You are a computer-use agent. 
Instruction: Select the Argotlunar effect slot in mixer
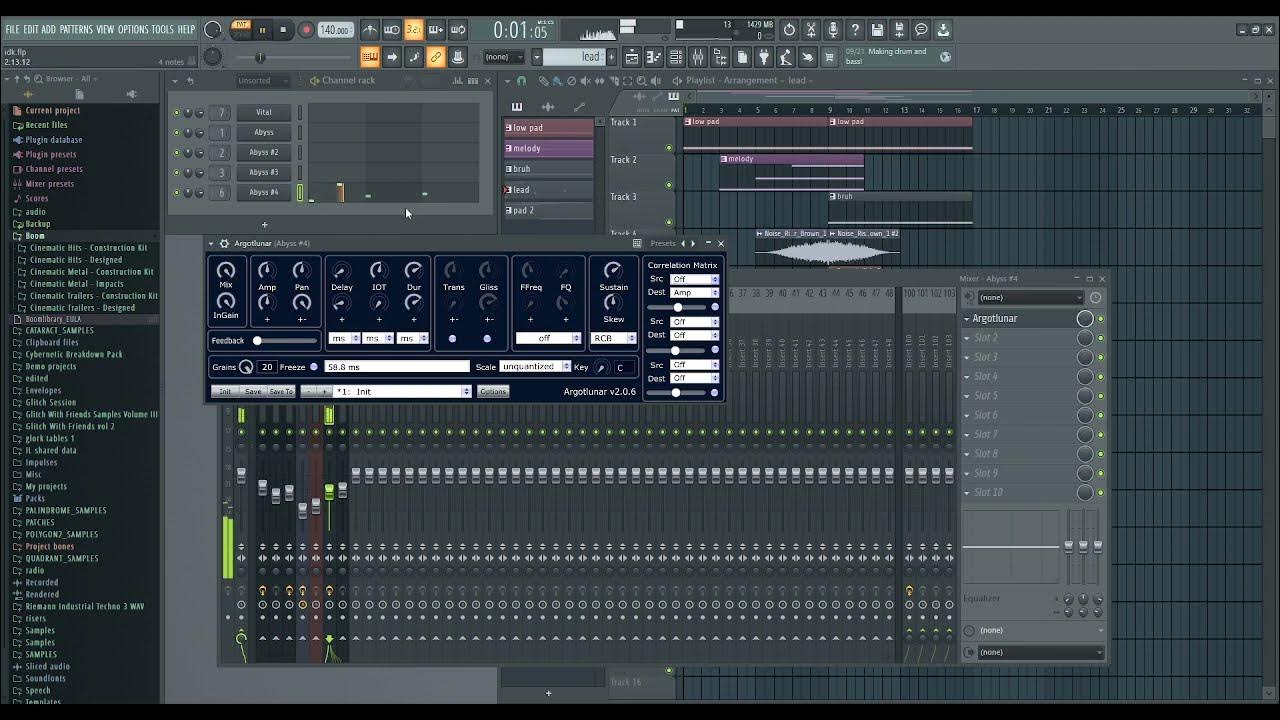(x=1018, y=318)
